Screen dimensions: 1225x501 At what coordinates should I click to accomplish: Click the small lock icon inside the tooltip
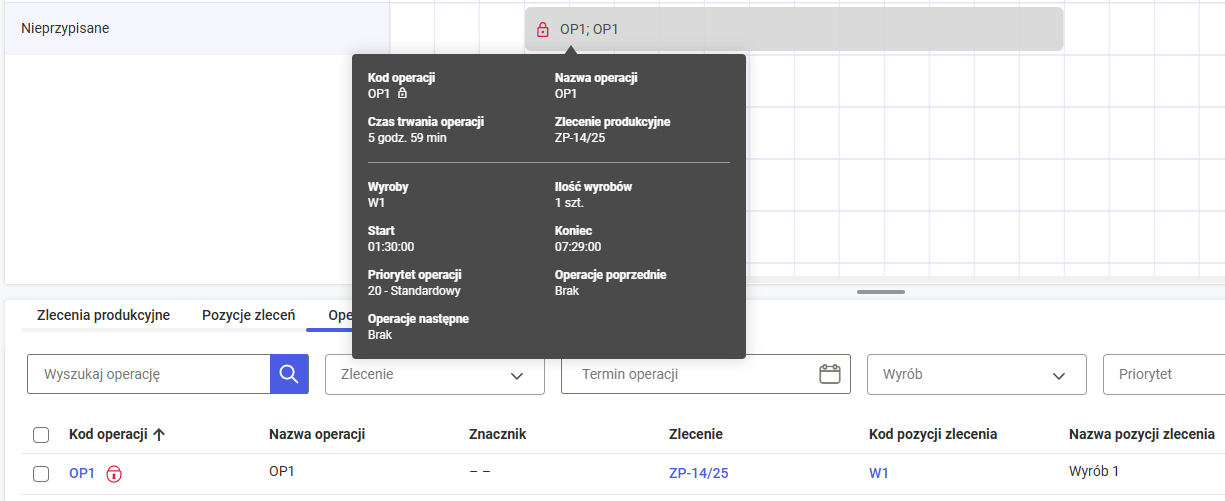point(402,94)
